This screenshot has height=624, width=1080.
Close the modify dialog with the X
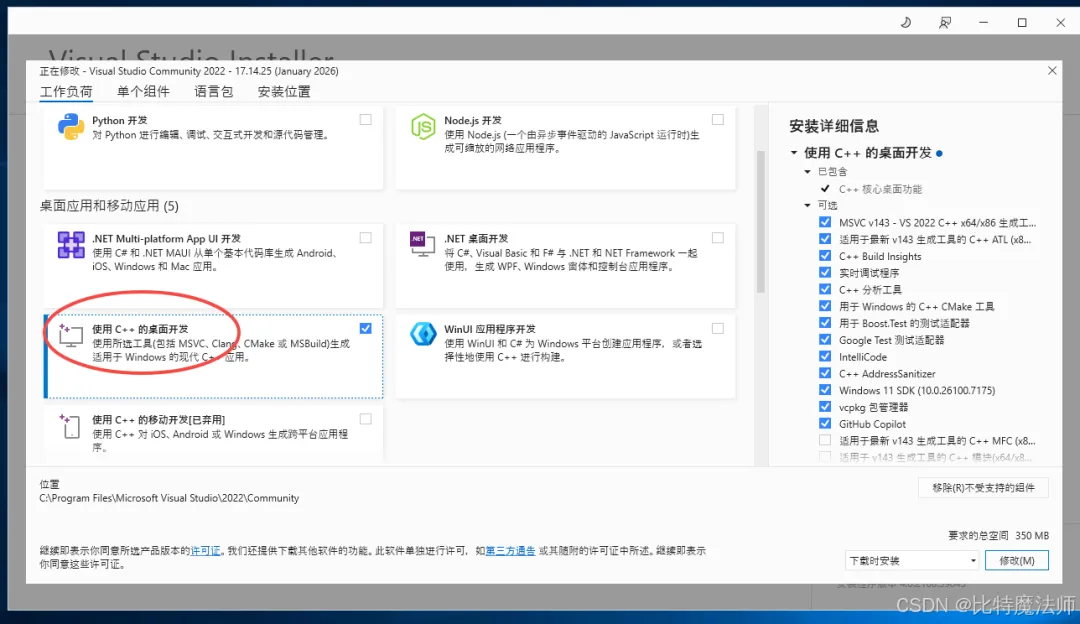[x=1052, y=70]
